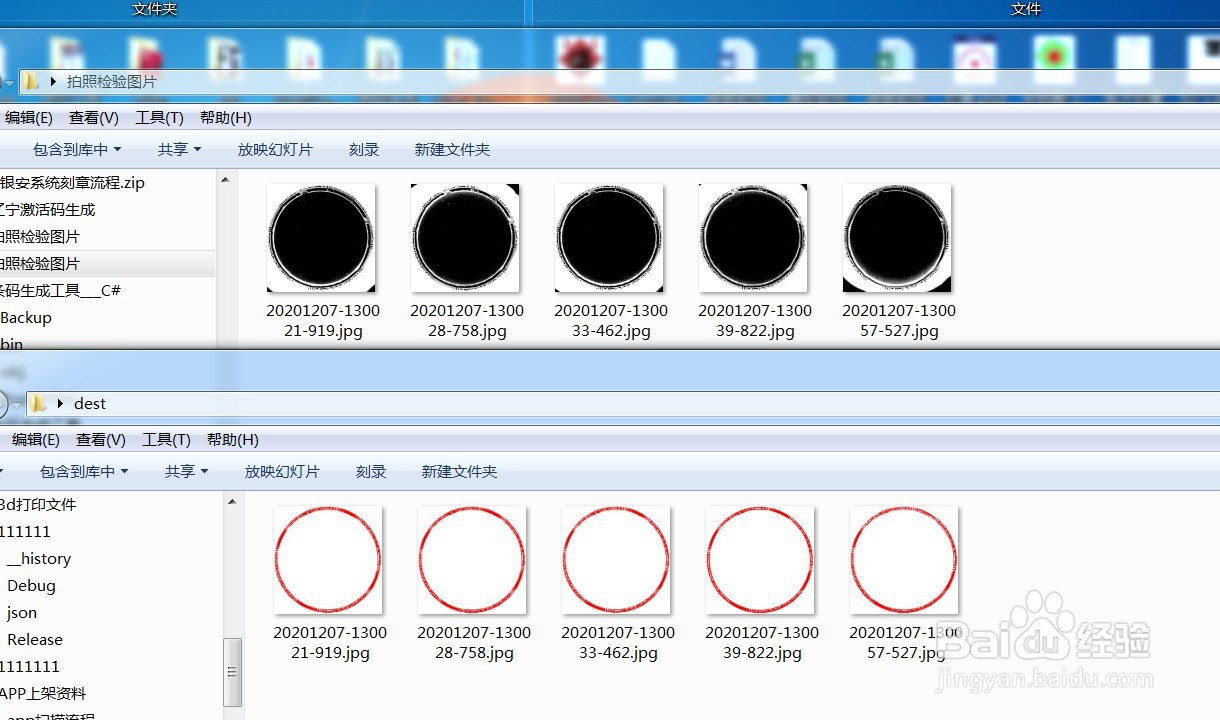1220x720 pixels.
Task: Open the 帮助(H) menu in the 拍照检验图片 window
Action: pos(226,118)
